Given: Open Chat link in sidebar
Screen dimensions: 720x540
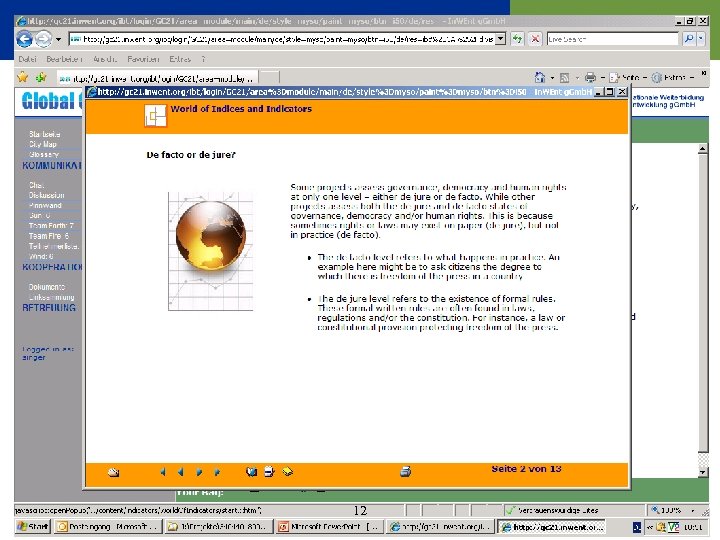Looking at the screenshot, I should pos(36,185).
